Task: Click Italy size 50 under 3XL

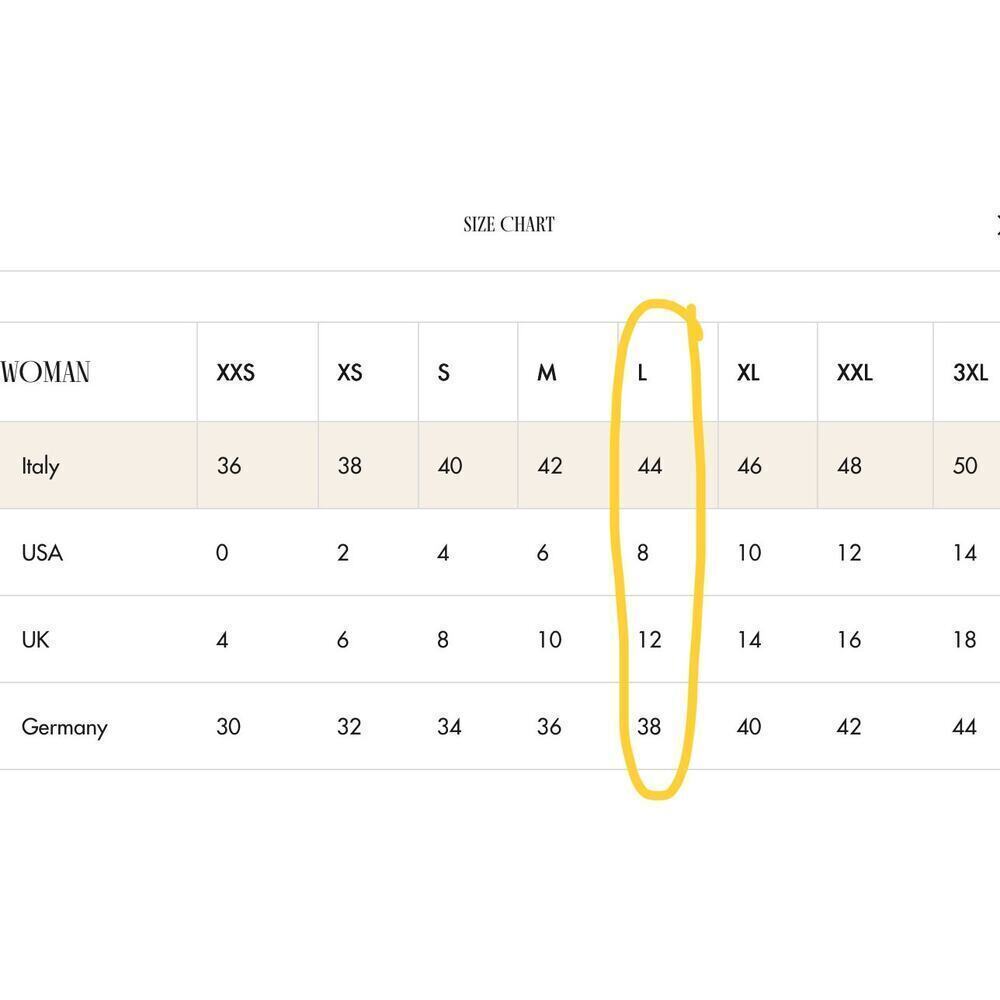Action: (965, 466)
